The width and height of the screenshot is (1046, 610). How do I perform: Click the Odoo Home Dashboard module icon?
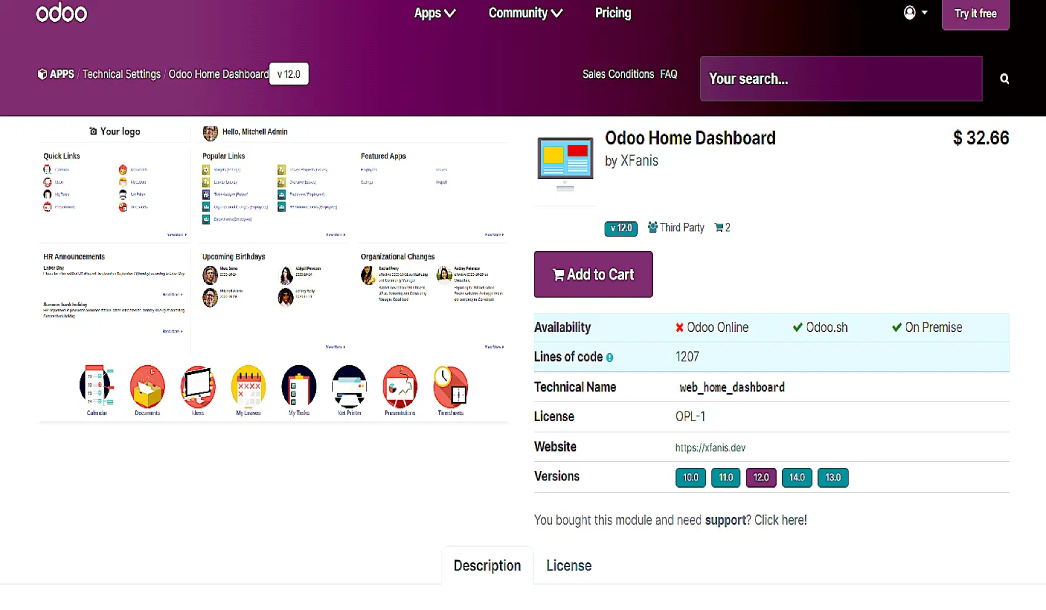[566, 165]
